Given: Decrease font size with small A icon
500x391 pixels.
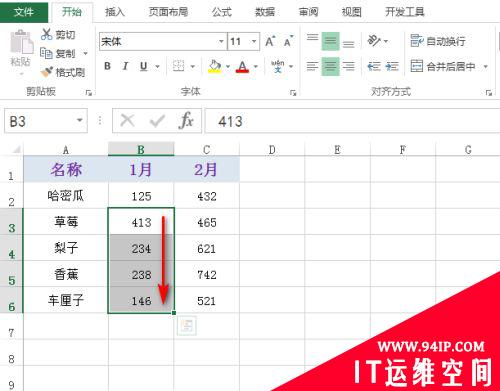Looking at the screenshot, I should (x=288, y=41).
